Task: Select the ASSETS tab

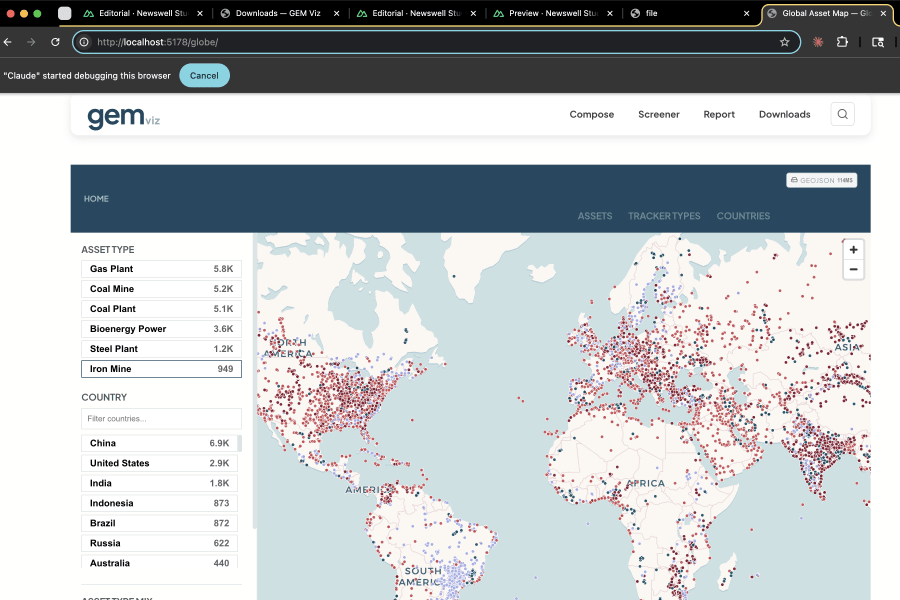Action: (595, 216)
